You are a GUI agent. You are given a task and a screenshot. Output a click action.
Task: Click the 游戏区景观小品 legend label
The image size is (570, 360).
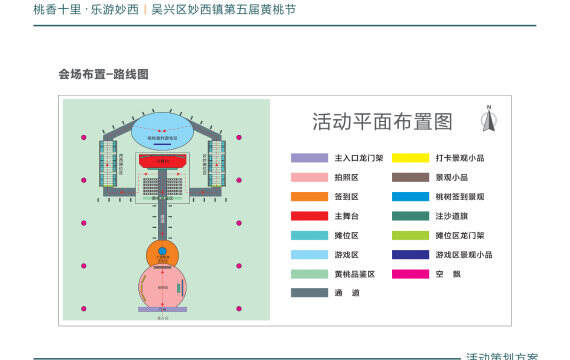pos(464,255)
